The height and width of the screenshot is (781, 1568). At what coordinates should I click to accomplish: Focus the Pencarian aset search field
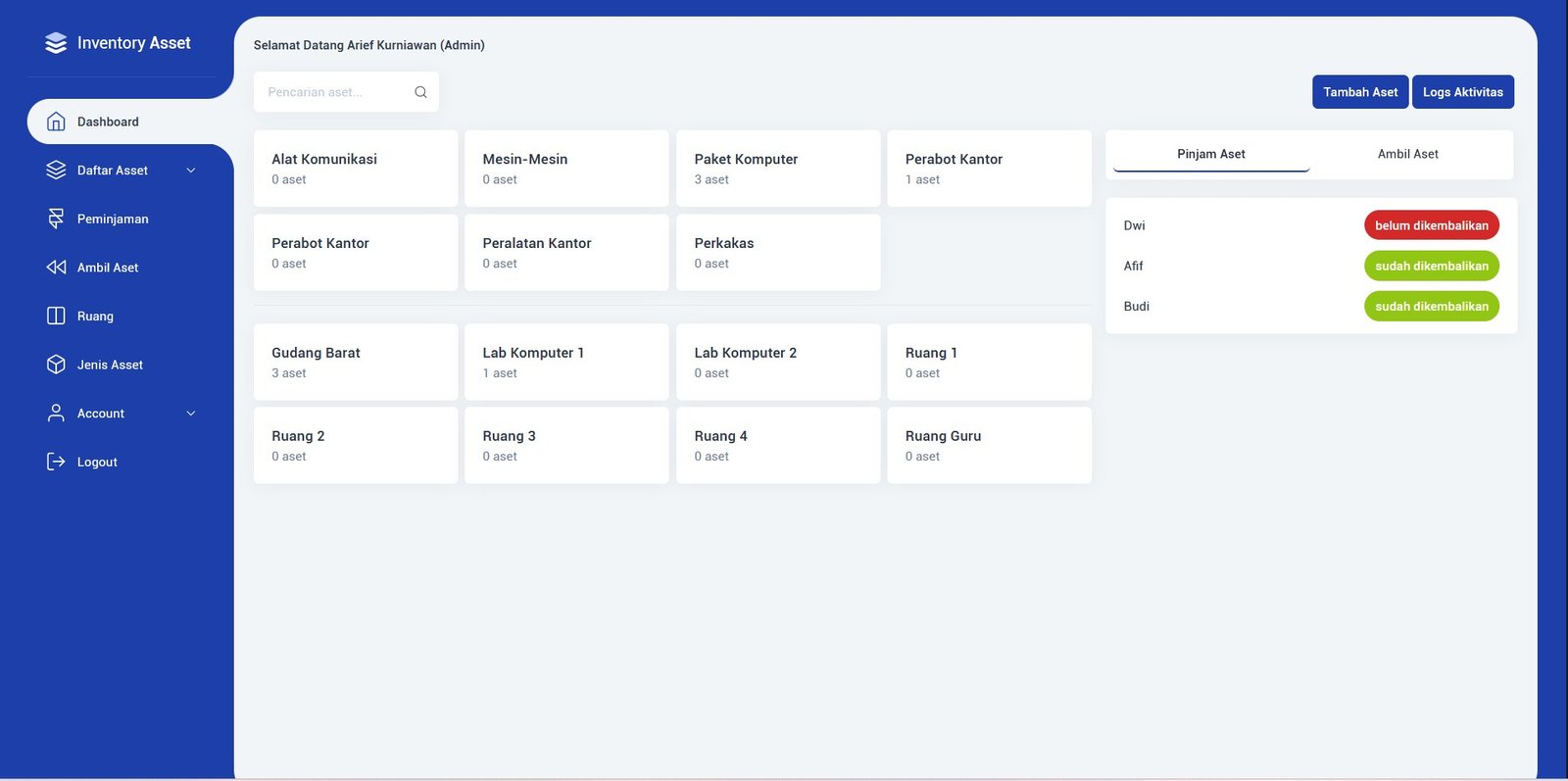[x=333, y=92]
